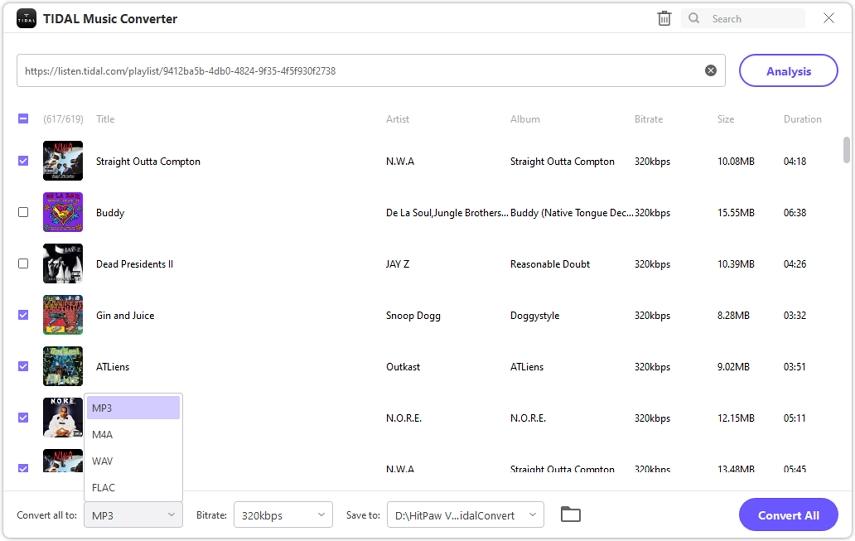
Task: Open the Convert all to format dropdown
Action: coord(133,515)
